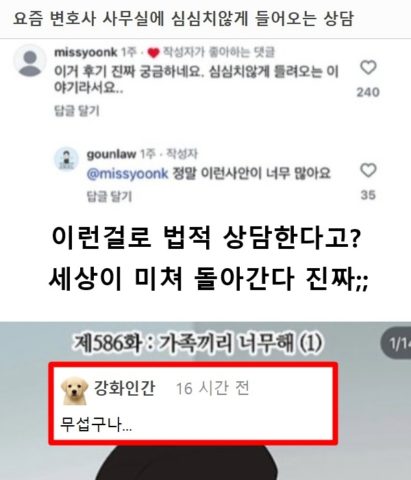Viewport: 411px width, 480px height.
Task: Open the gounlaw username link
Action: coord(111,154)
